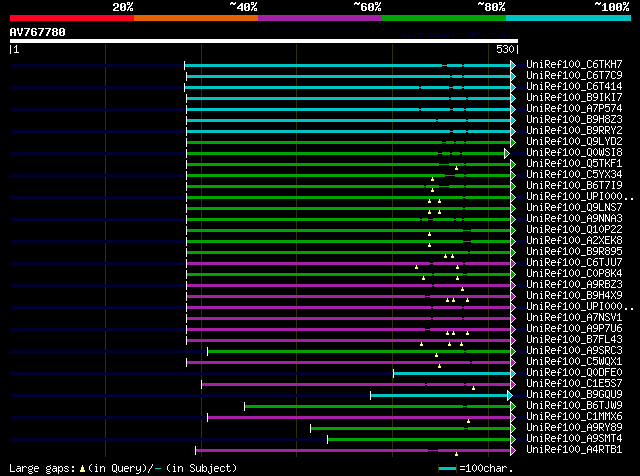Screen dimensions: 640x476
Task: Select the UniRef100_C5WQX1 label
Action: click(x=574, y=362)
